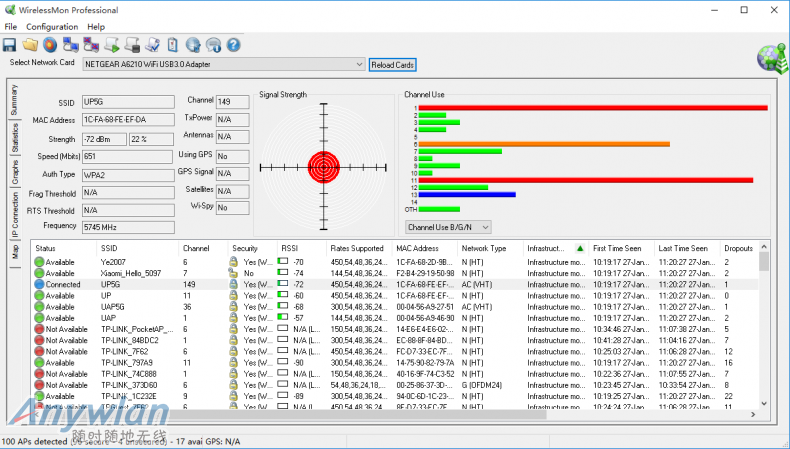The image size is (790, 449).
Task: Switch to the Statistics side tab
Action: tap(14, 137)
